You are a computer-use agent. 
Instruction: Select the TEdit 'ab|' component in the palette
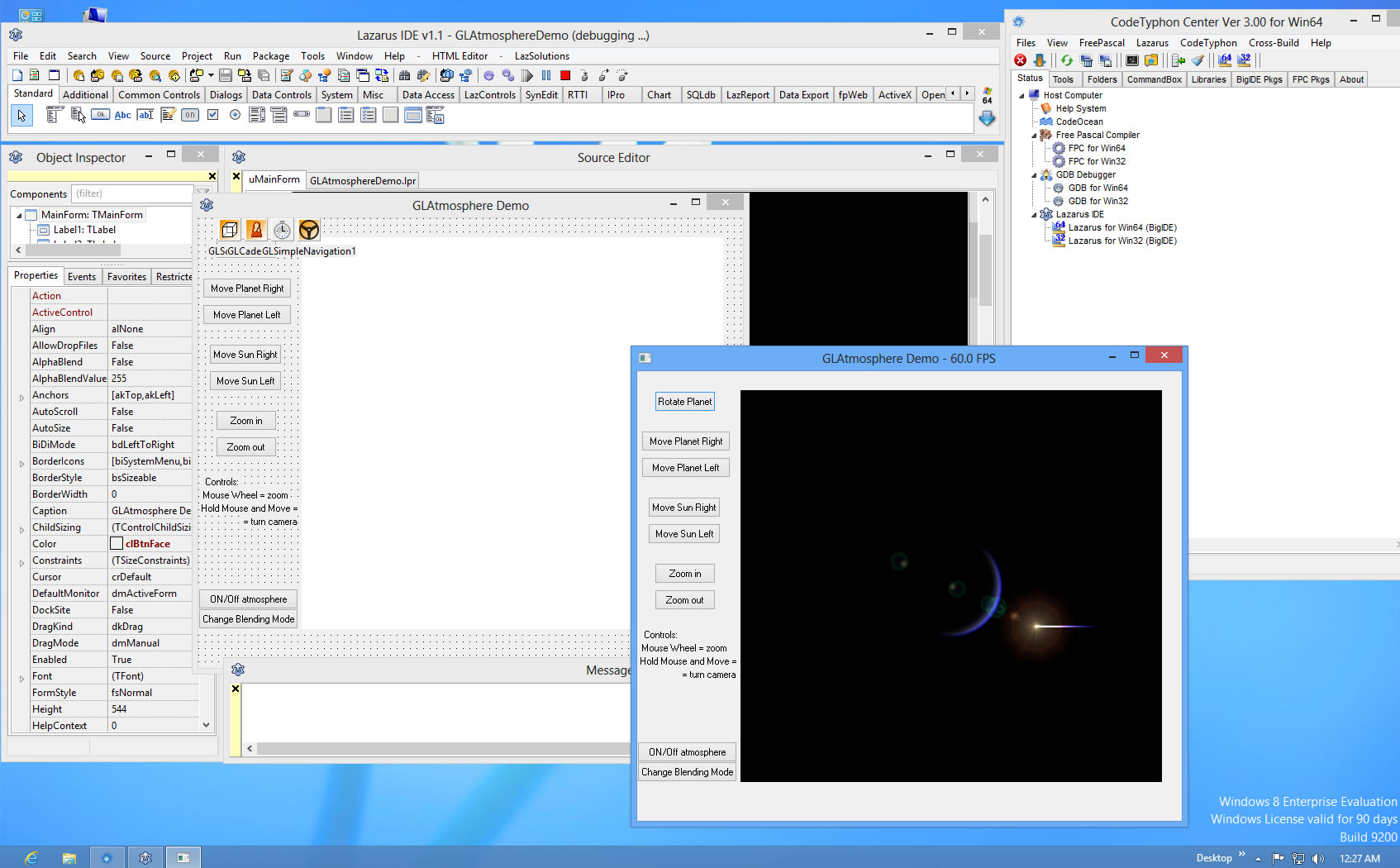click(x=145, y=115)
